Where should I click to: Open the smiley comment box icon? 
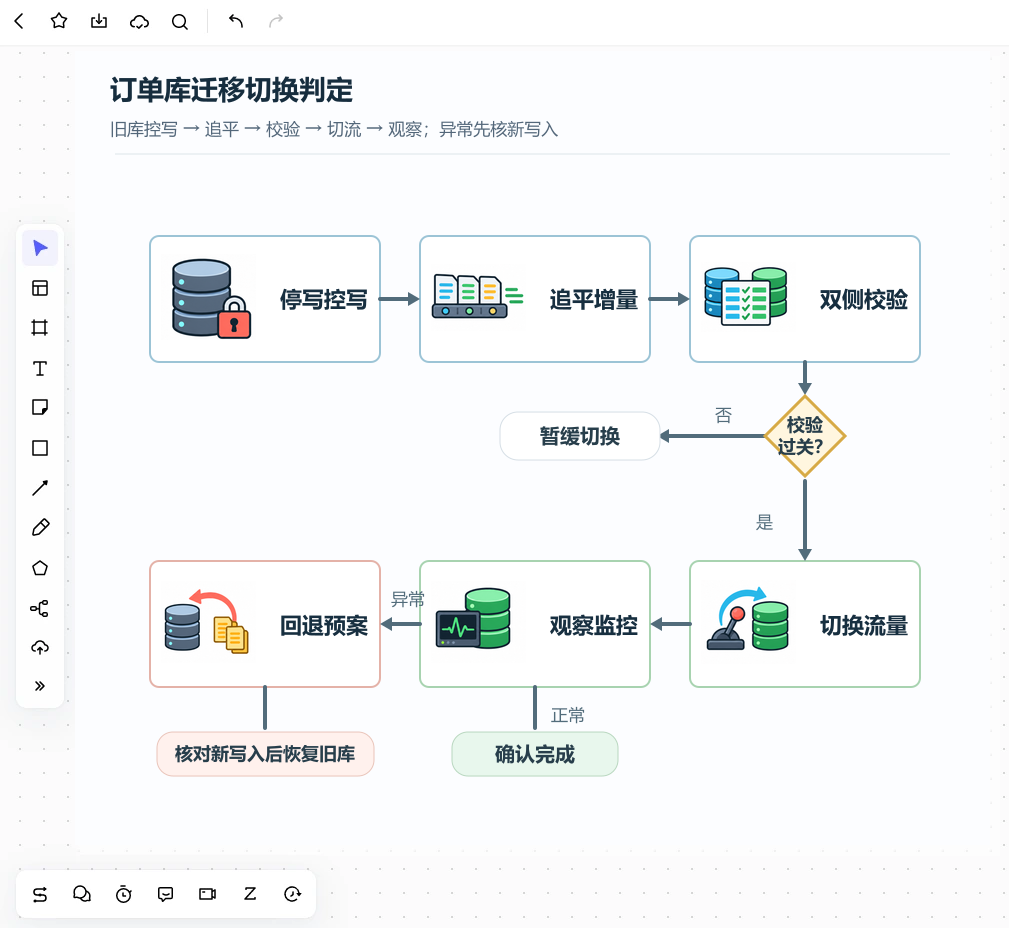(165, 894)
